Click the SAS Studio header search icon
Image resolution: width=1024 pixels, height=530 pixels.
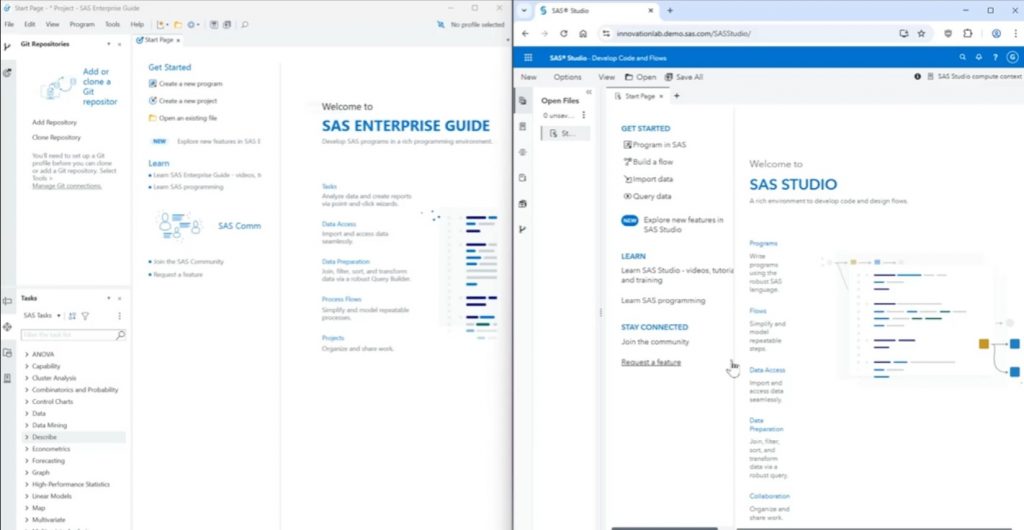point(962,57)
